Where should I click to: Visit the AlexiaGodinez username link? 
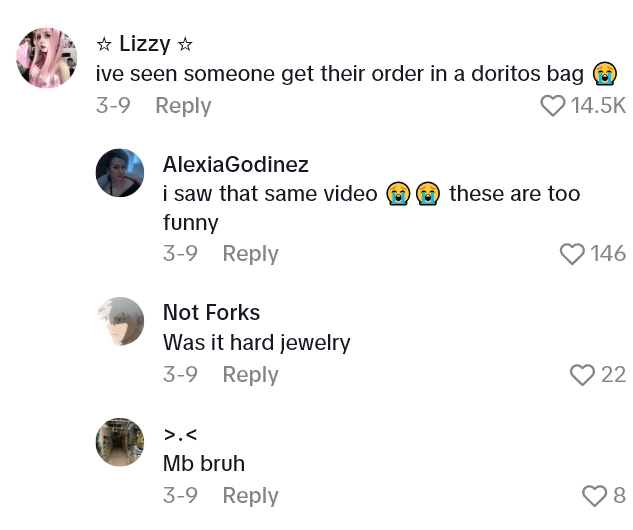pyautogui.click(x=236, y=165)
